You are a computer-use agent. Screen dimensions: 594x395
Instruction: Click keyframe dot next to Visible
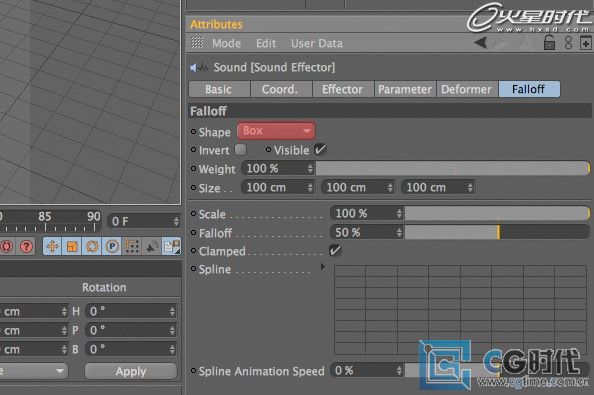click(268, 150)
